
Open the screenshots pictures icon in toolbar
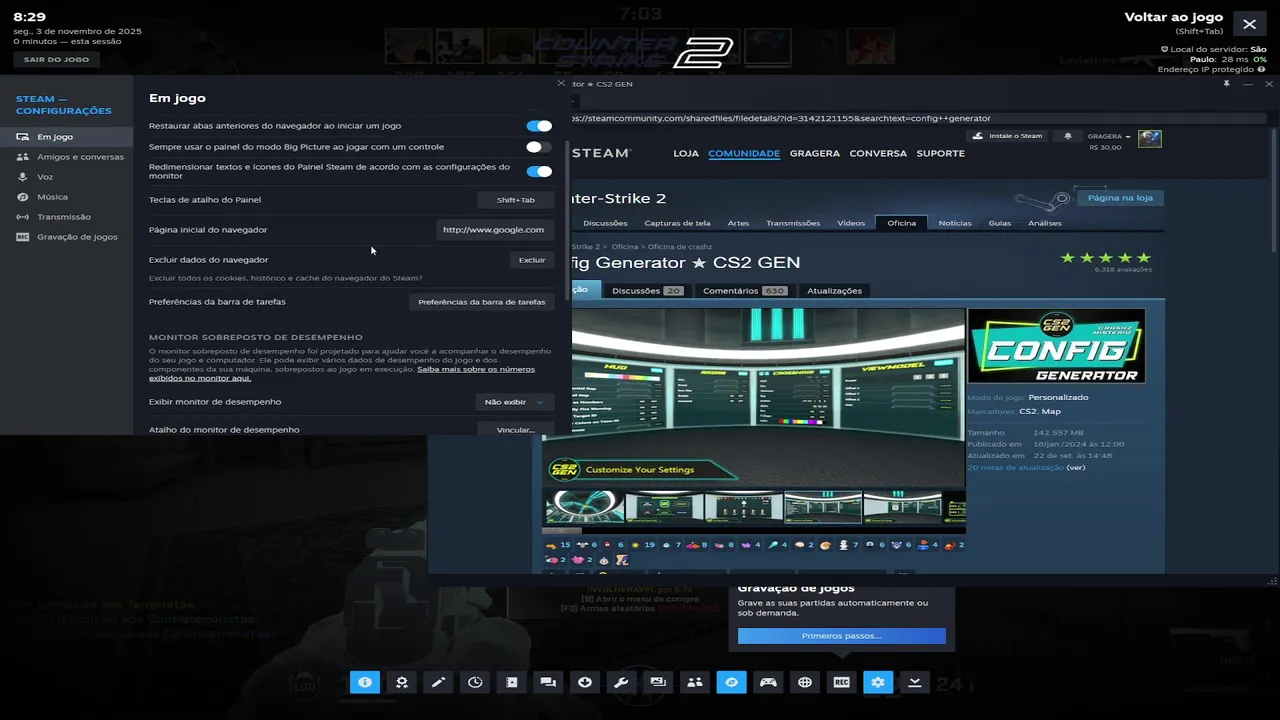[x=658, y=682]
